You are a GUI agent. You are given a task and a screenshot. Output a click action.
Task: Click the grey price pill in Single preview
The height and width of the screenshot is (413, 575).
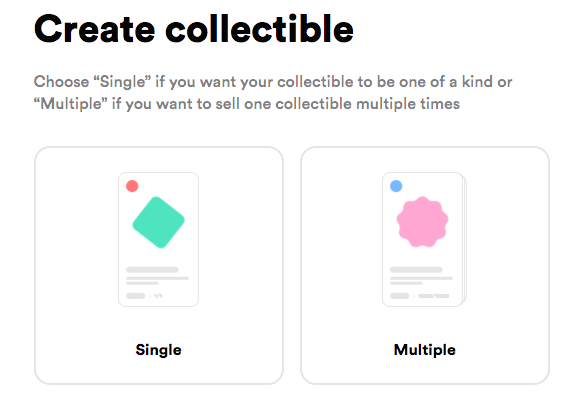[x=136, y=296]
